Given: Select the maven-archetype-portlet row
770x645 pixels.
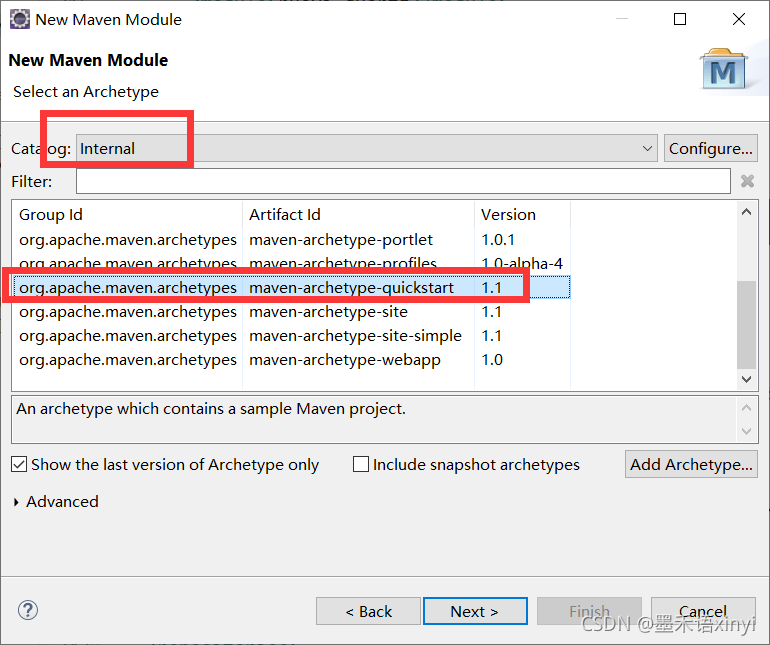Looking at the screenshot, I should [292, 240].
